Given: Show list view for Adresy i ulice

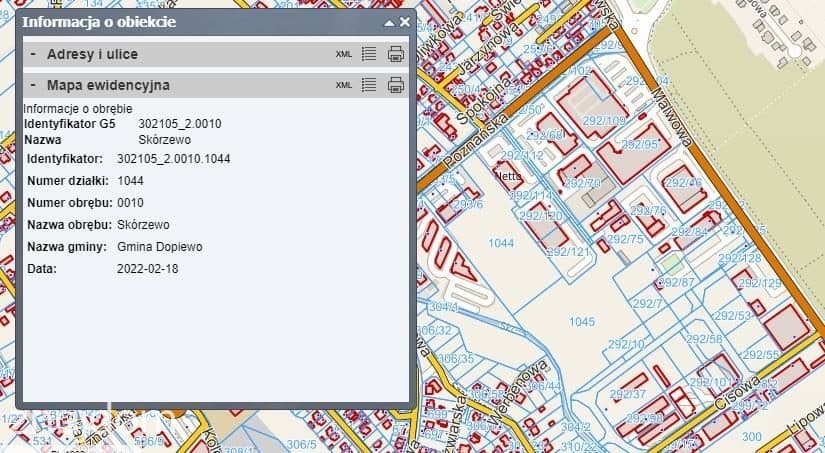Looking at the screenshot, I should [x=369, y=54].
